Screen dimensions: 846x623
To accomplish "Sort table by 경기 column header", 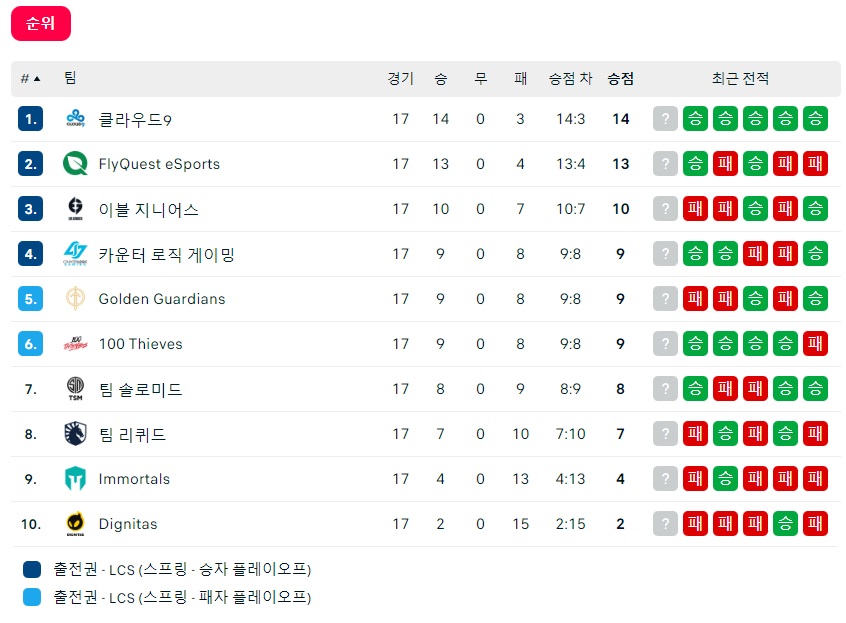I will click(400, 79).
